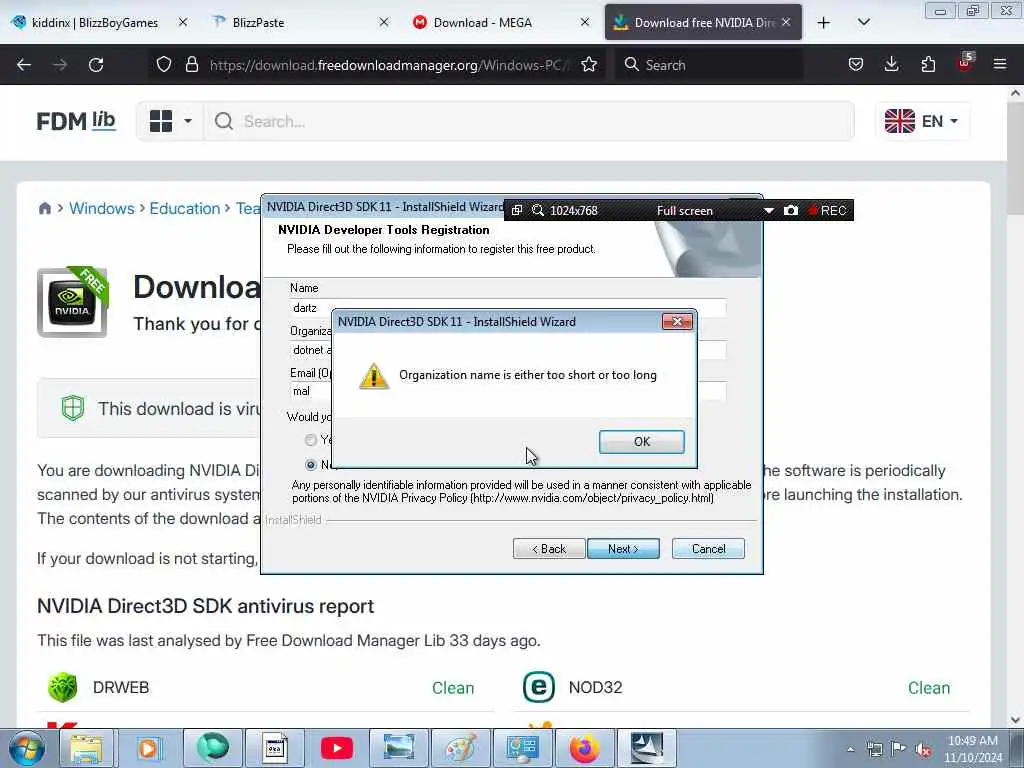Click the Organization field in the wizard
1024x768 pixels.
click(x=508, y=349)
